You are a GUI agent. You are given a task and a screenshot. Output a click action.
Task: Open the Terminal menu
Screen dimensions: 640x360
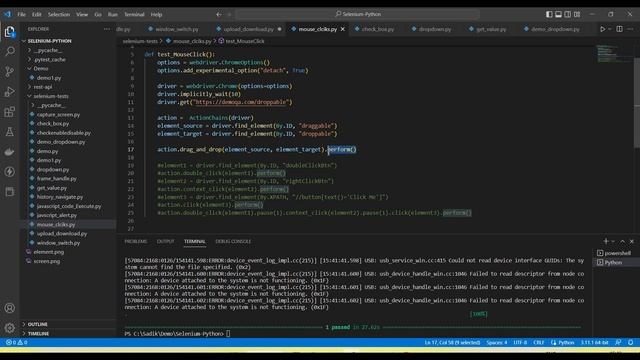pos(134,14)
